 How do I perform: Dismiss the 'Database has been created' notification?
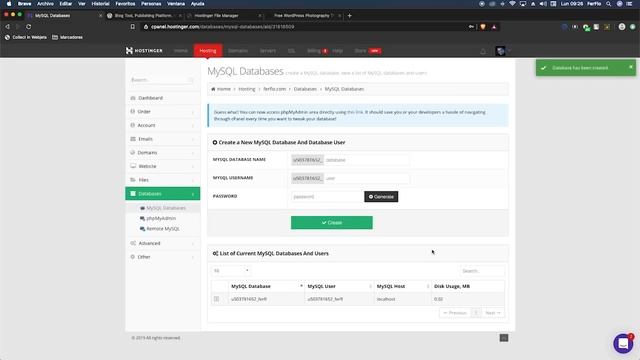(x=631, y=67)
